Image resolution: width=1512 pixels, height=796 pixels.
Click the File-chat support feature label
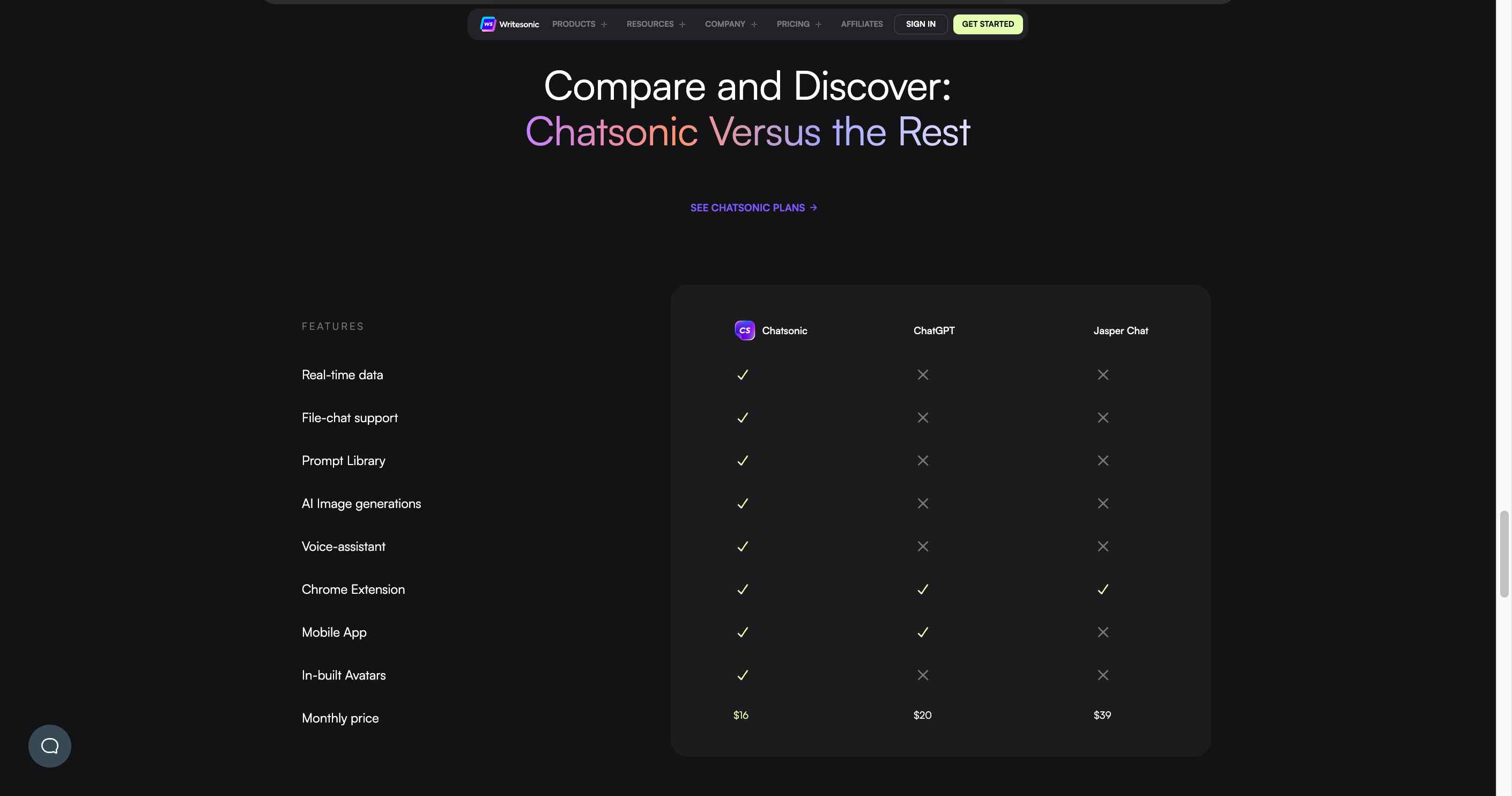350,418
